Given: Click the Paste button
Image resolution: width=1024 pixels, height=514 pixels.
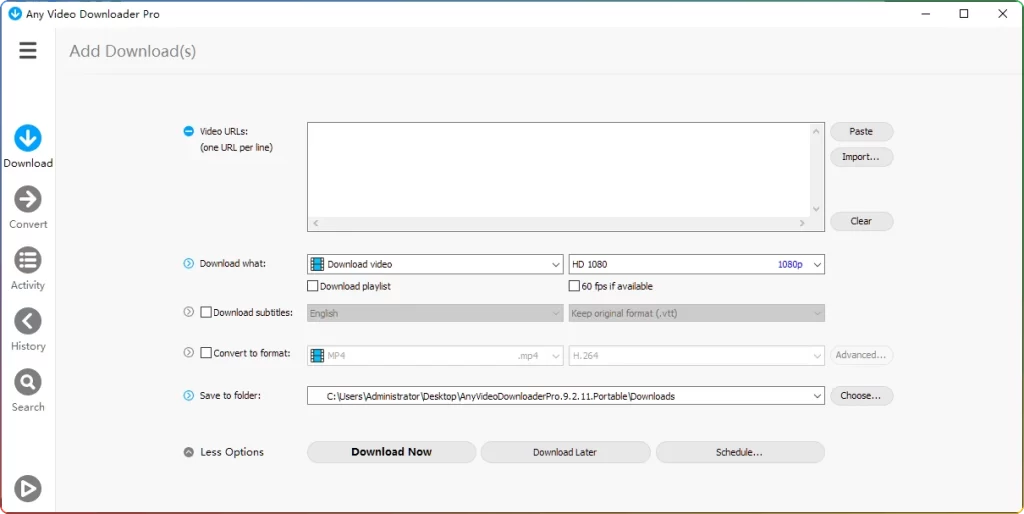Looking at the screenshot, I should (x=861, y=131).
